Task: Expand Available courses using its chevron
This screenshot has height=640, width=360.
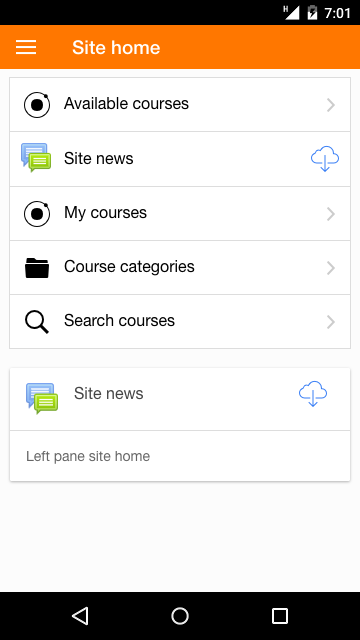Action: pos(331,105)
